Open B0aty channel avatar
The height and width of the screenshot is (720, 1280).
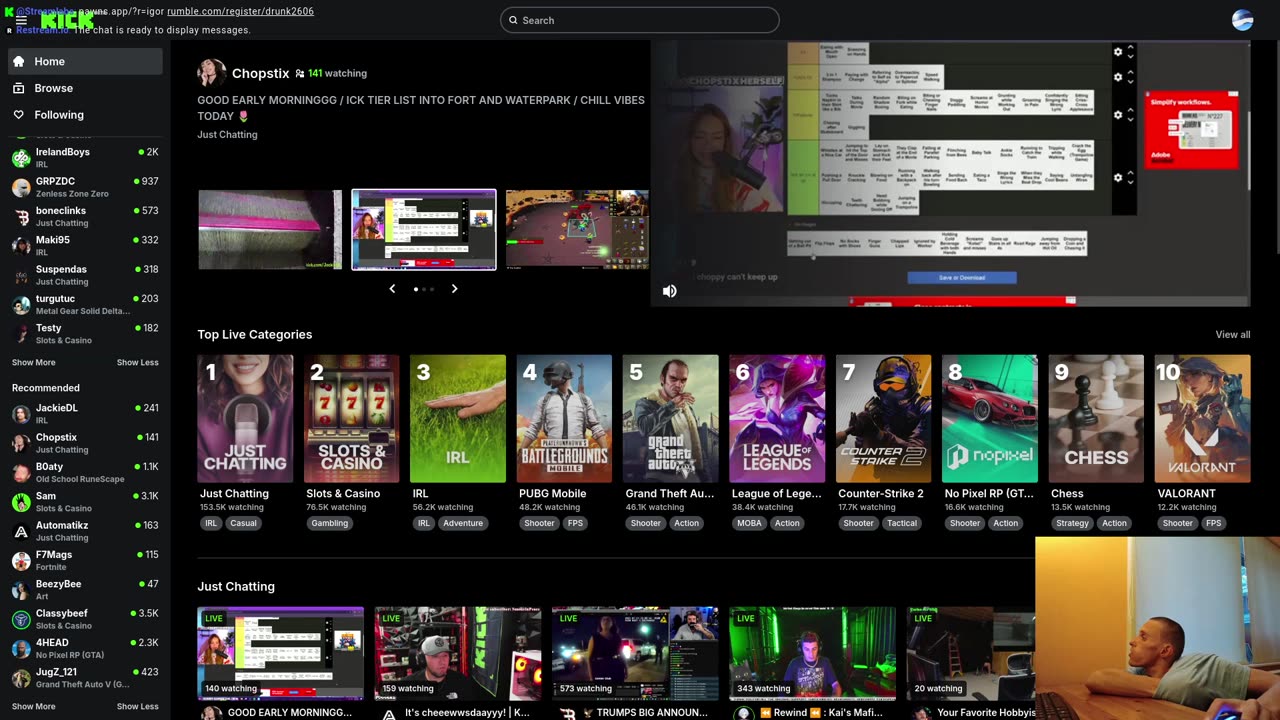21,473
